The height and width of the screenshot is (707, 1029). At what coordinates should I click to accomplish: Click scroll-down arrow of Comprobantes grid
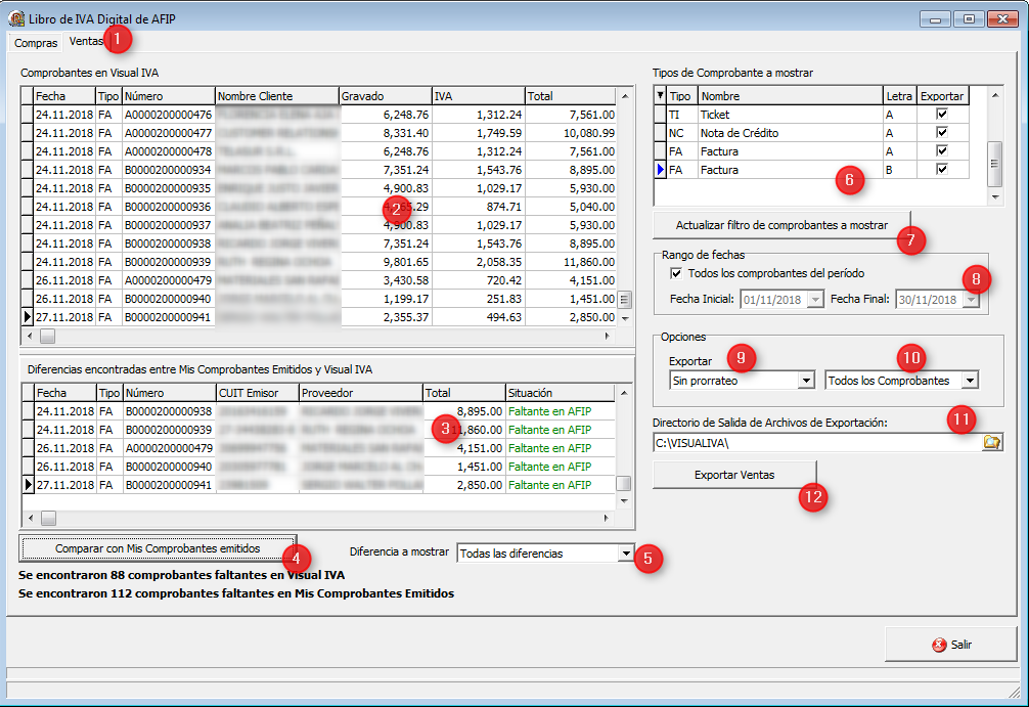[625, 318]
